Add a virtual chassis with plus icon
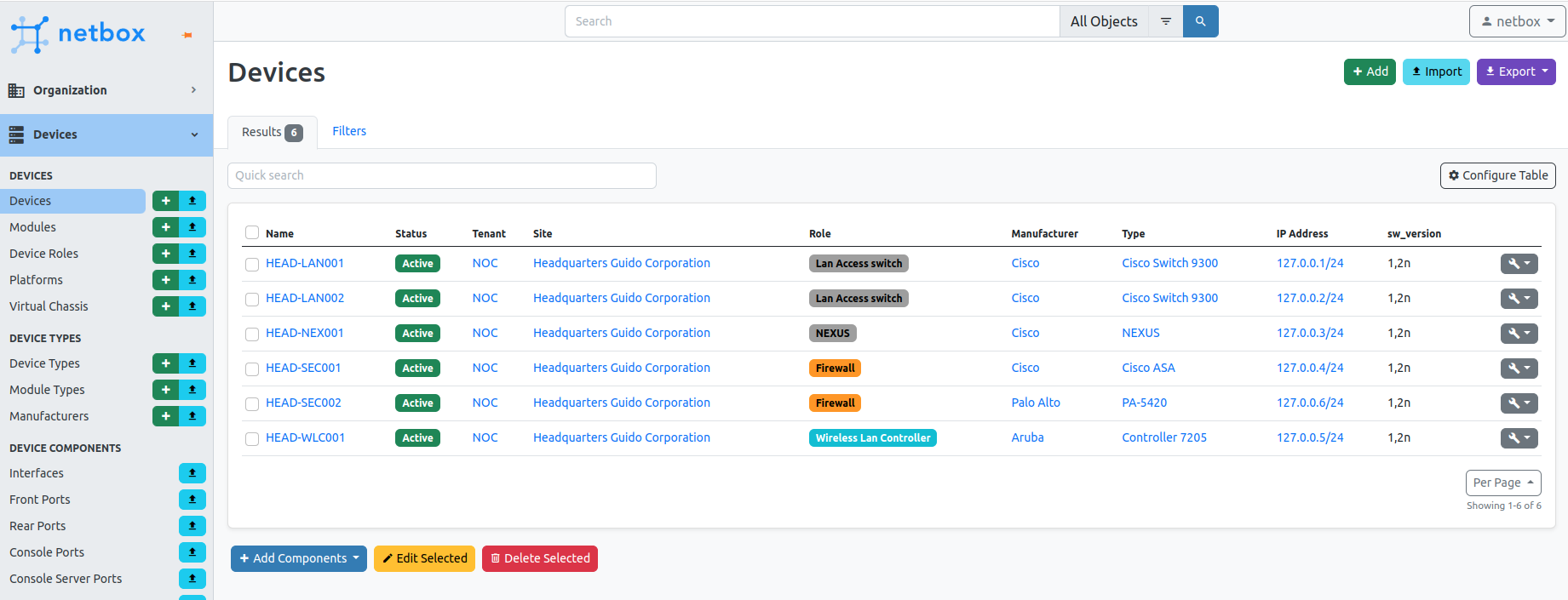 (x=165, y=306)
